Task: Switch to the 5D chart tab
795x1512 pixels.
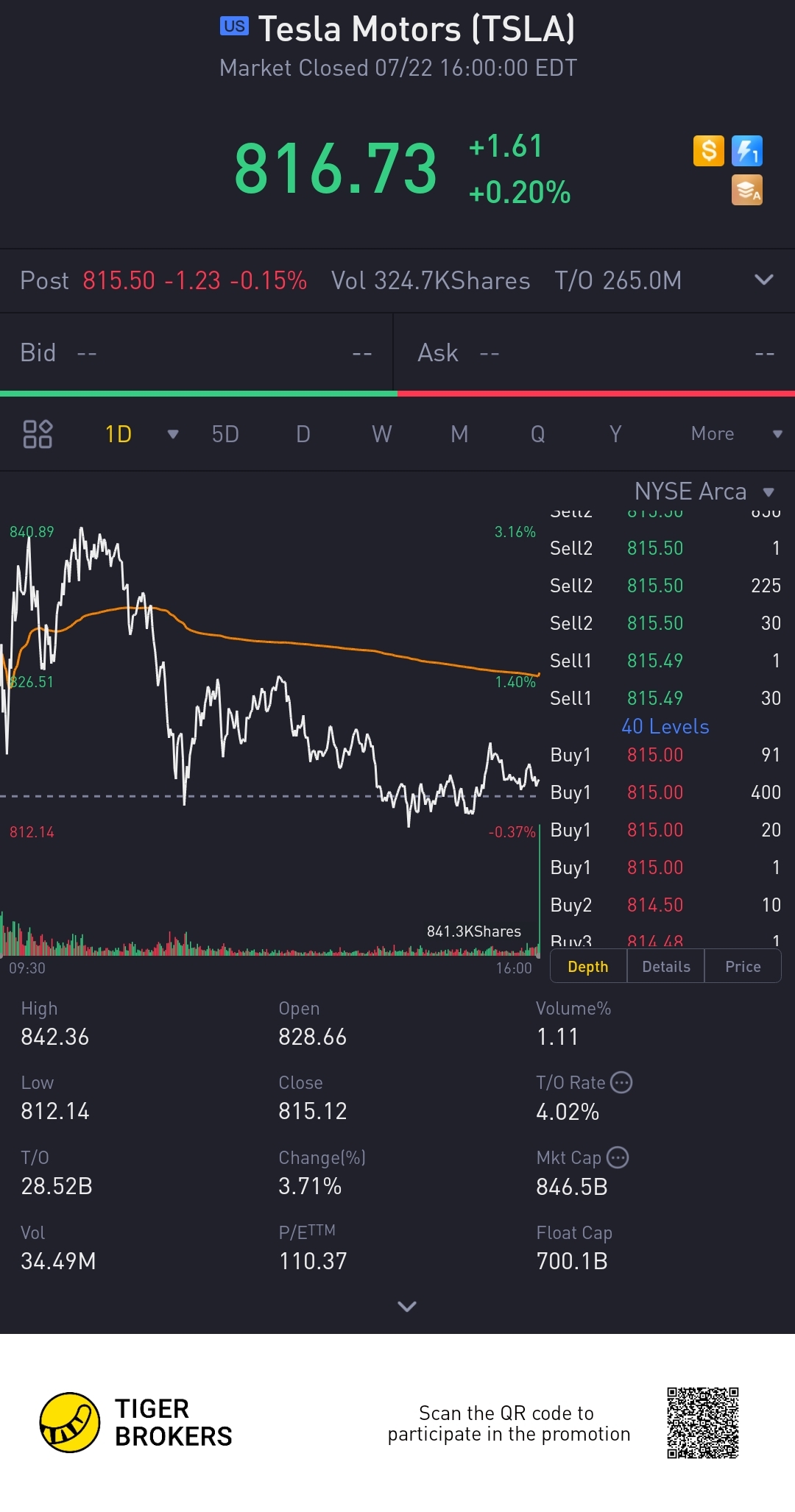Action: [x=225, y=434]
